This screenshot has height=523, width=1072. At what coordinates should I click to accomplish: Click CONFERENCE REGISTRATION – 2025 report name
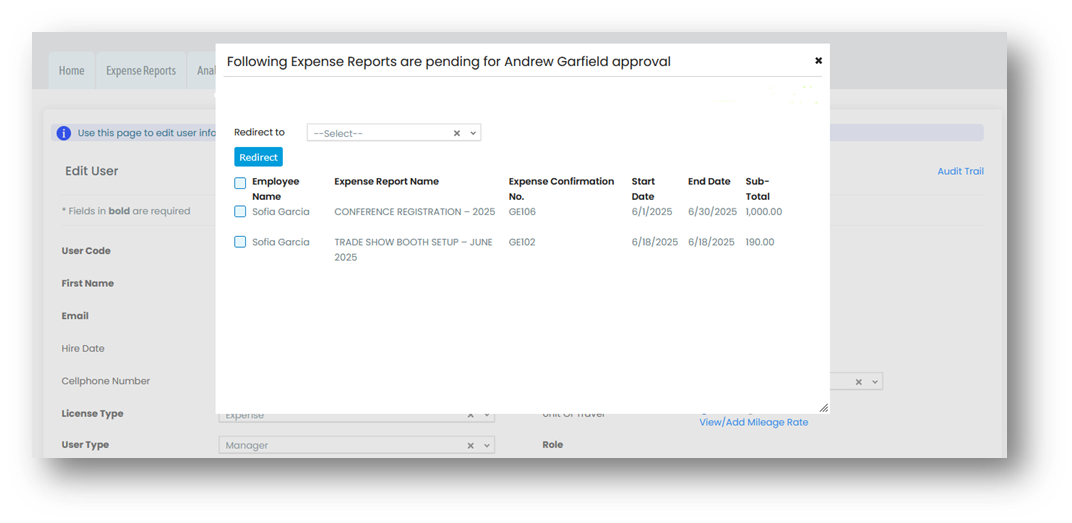coord(414,212)
